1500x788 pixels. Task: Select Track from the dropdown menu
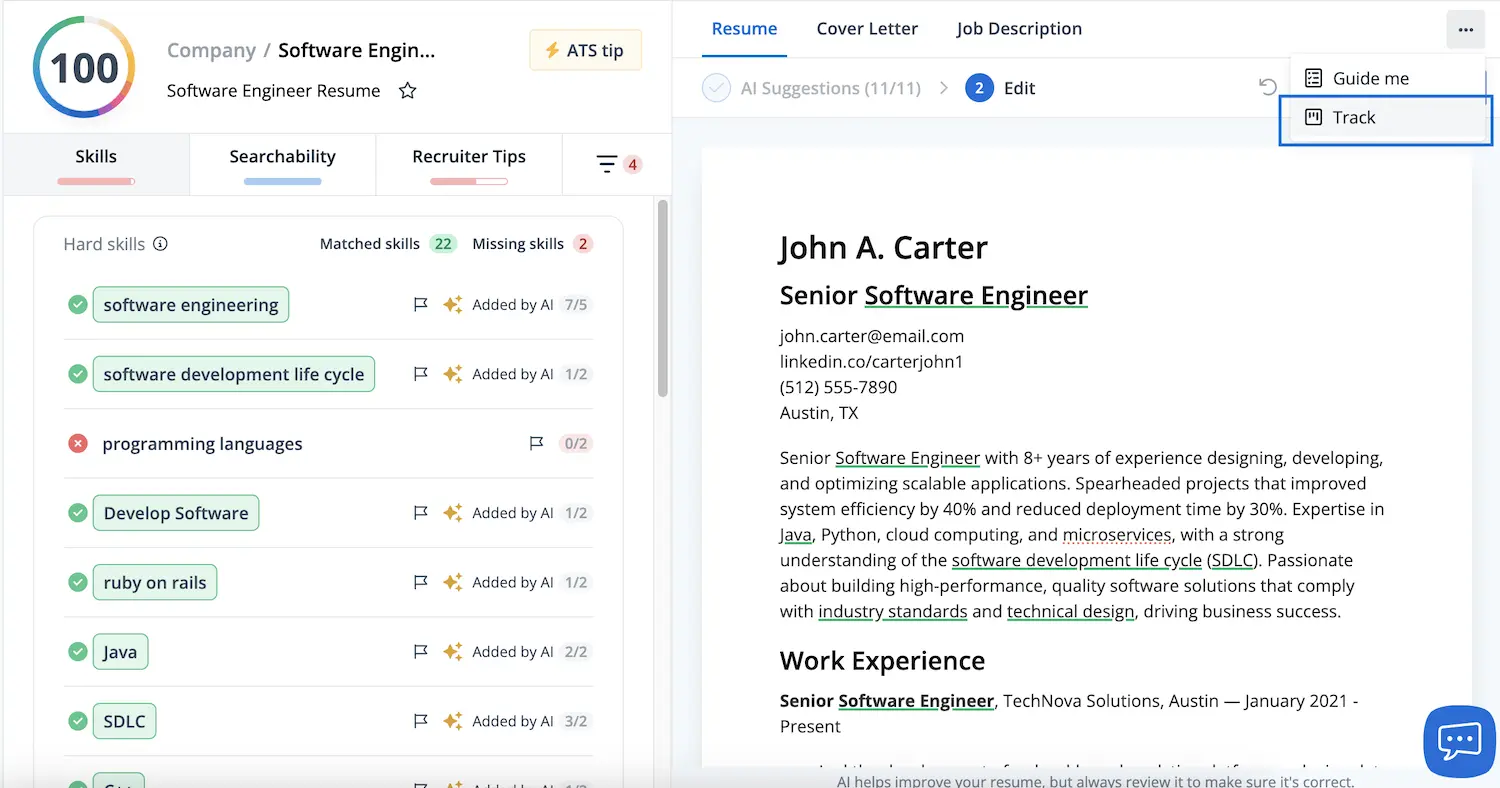(x=1386, y=118)
